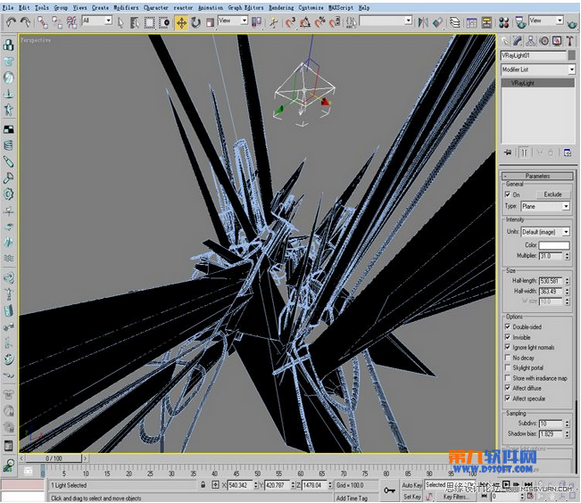
Task: Open the Rendering menu
Action: tap(281, 7)
